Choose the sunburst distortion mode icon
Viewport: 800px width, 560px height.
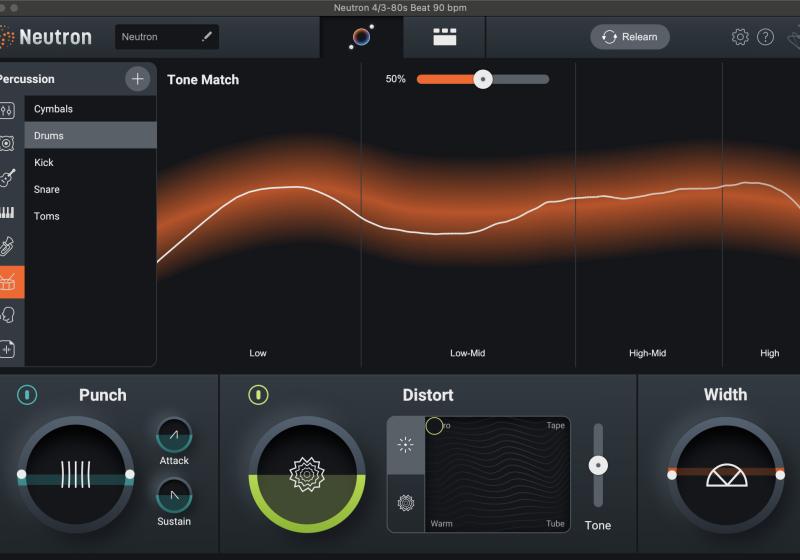(406, 445)
